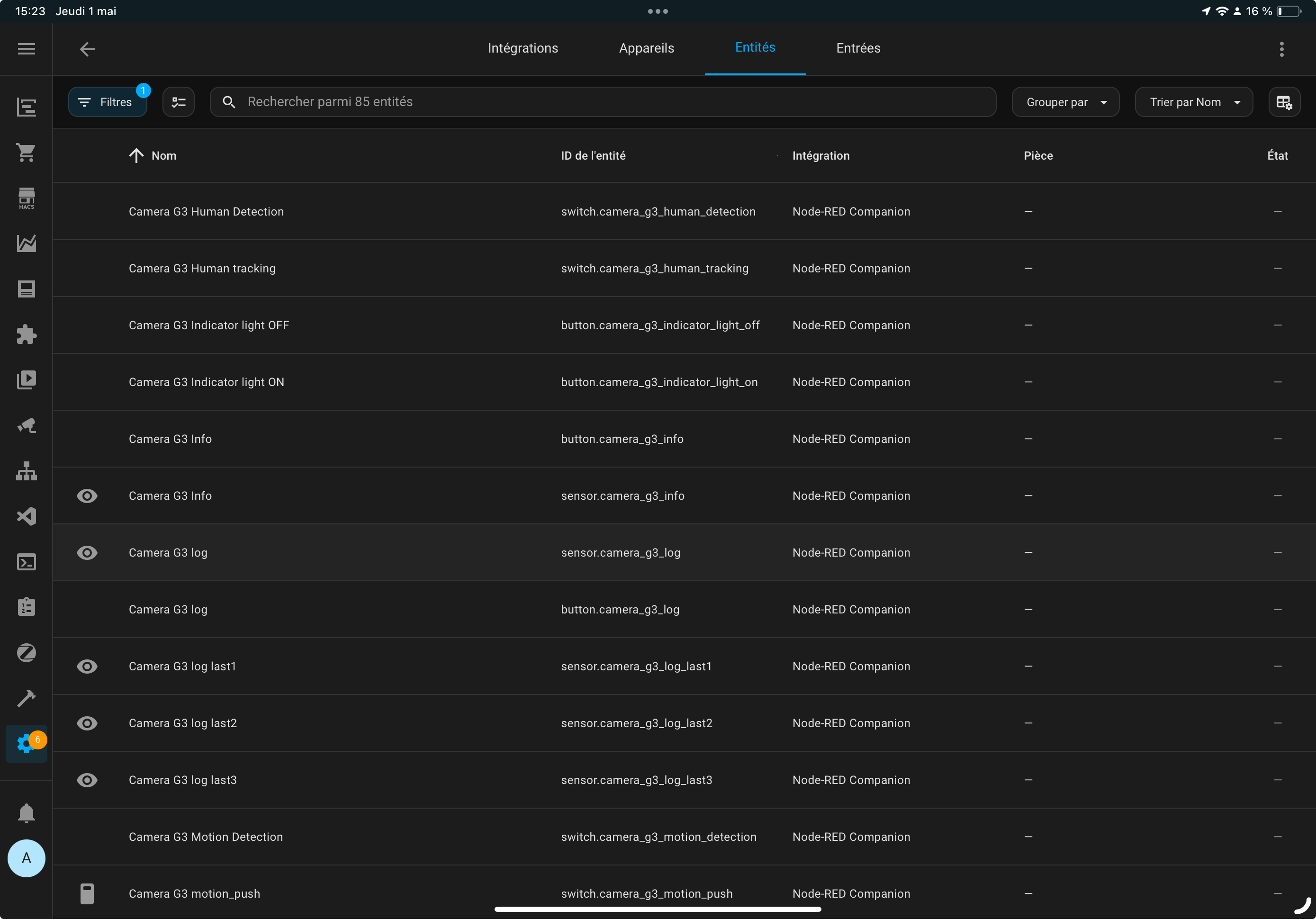This screenshot has height=919, width=1316.
Task: Sort by Pièce column header
Action: point(1038,155)
